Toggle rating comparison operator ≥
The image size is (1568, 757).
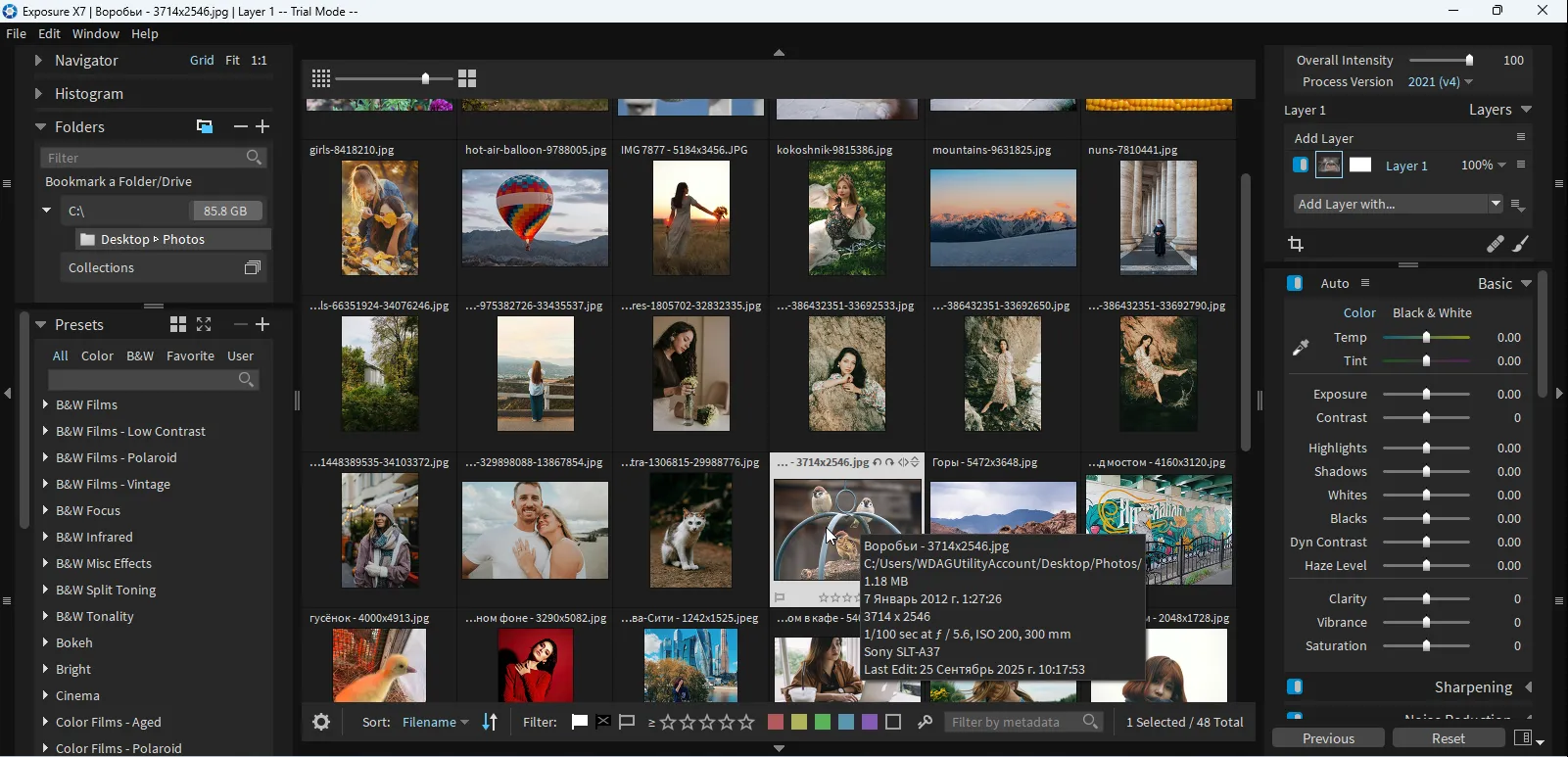(651, 723)
